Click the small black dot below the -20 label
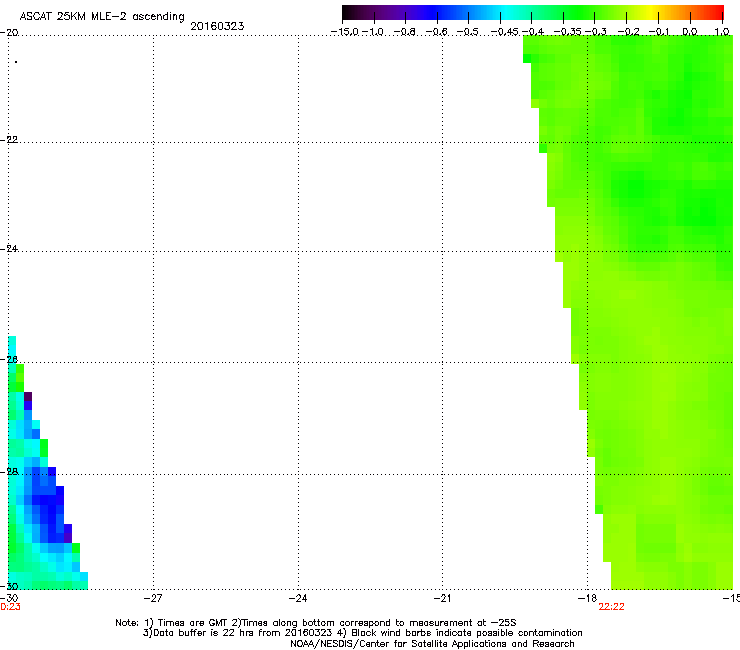 (x=16, y=62)
